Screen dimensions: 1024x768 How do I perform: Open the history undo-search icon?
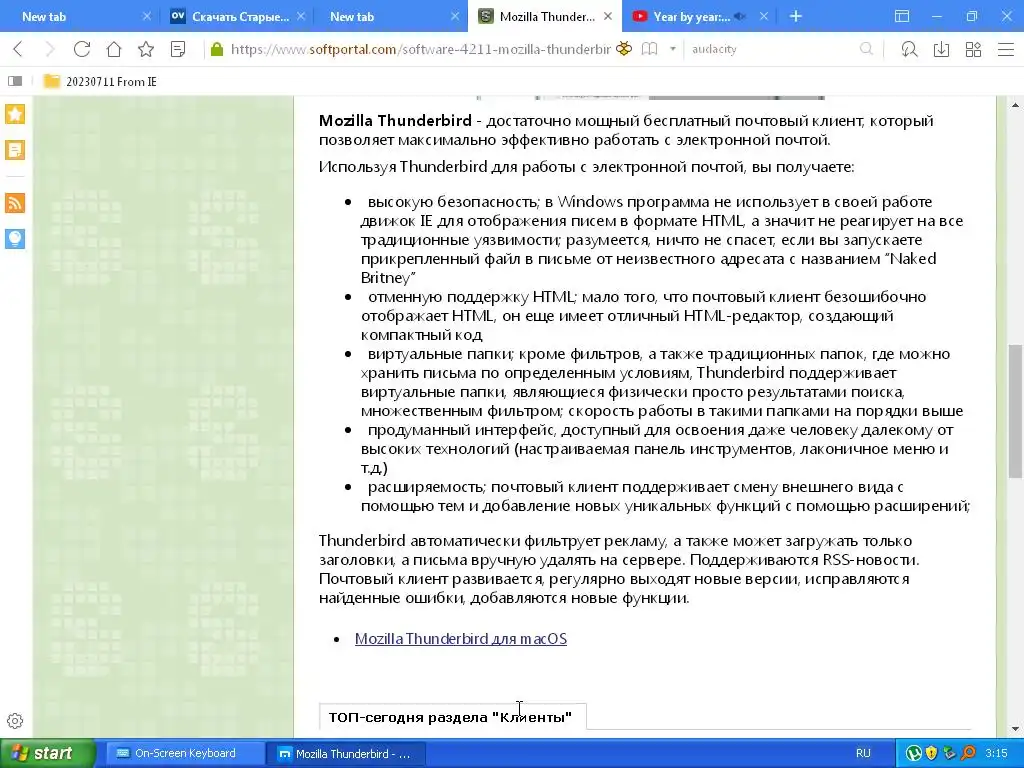909,49
